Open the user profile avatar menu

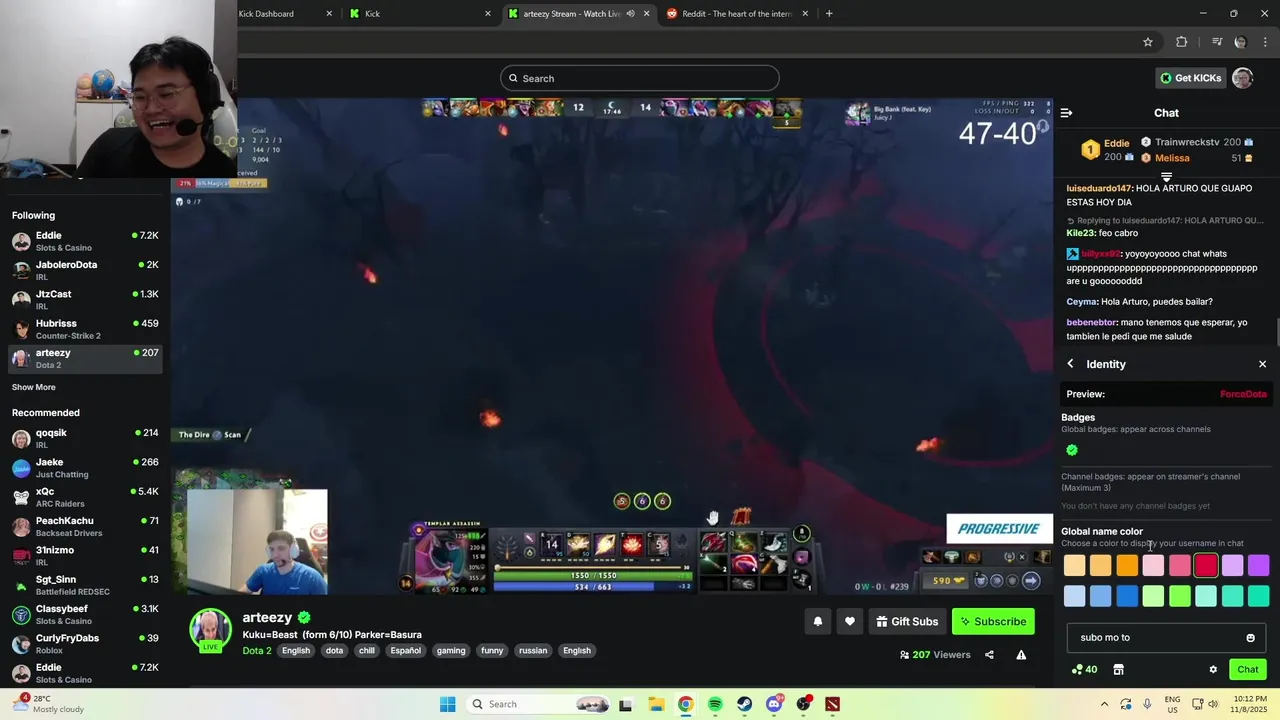pos(1242,78)
